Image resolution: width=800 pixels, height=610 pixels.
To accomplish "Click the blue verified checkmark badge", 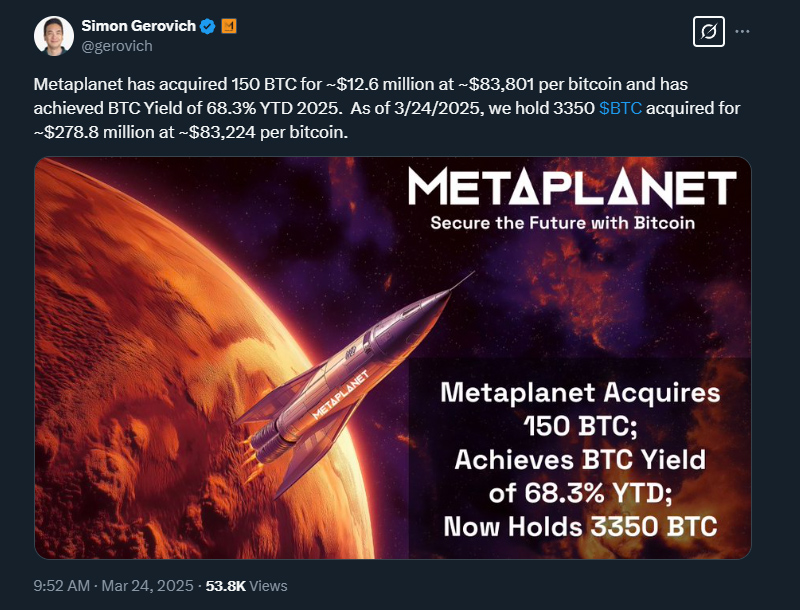I will click(x=207, y=27).
